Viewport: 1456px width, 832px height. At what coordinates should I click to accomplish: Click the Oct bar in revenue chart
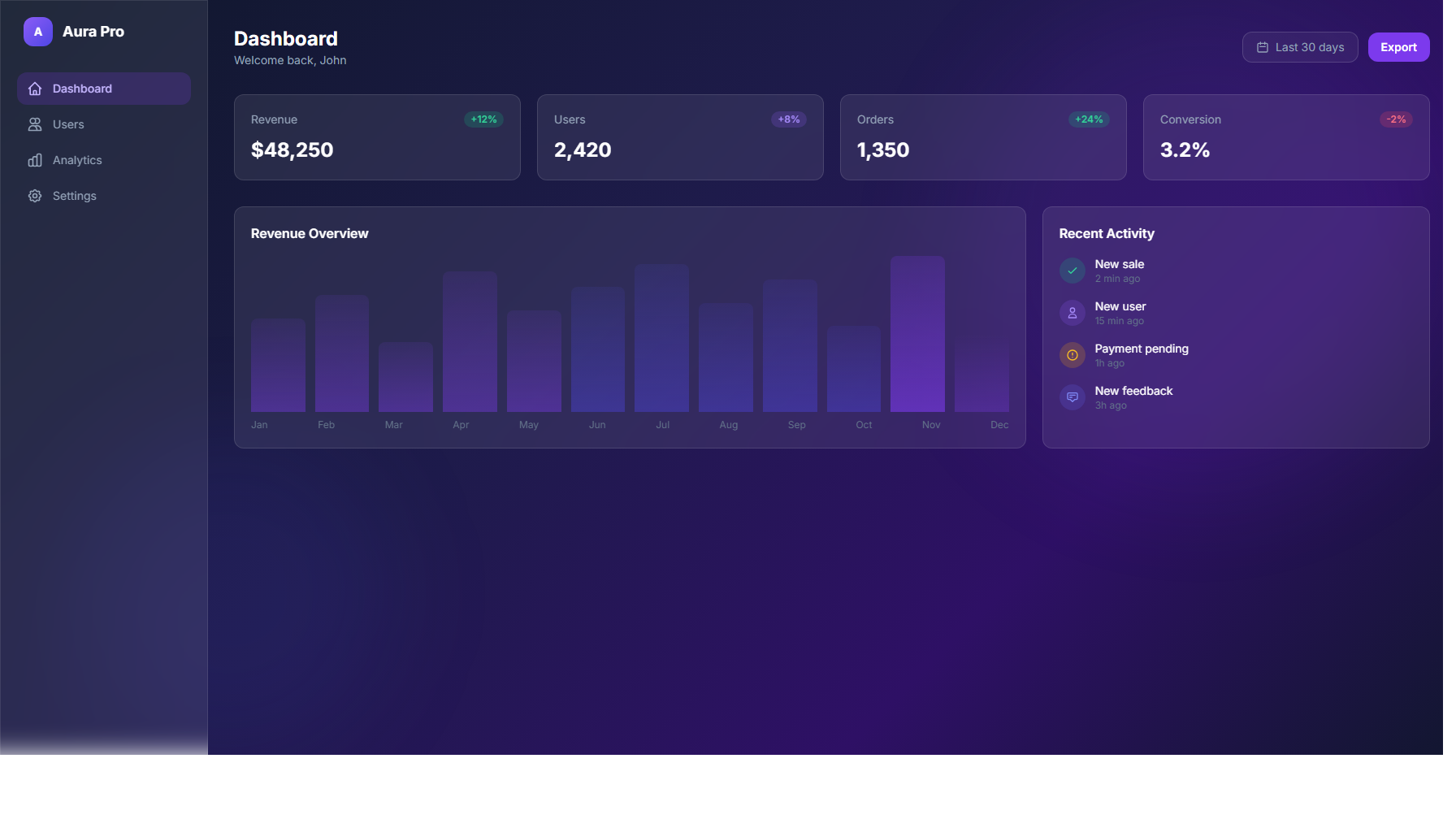click(x=854, y=369)
